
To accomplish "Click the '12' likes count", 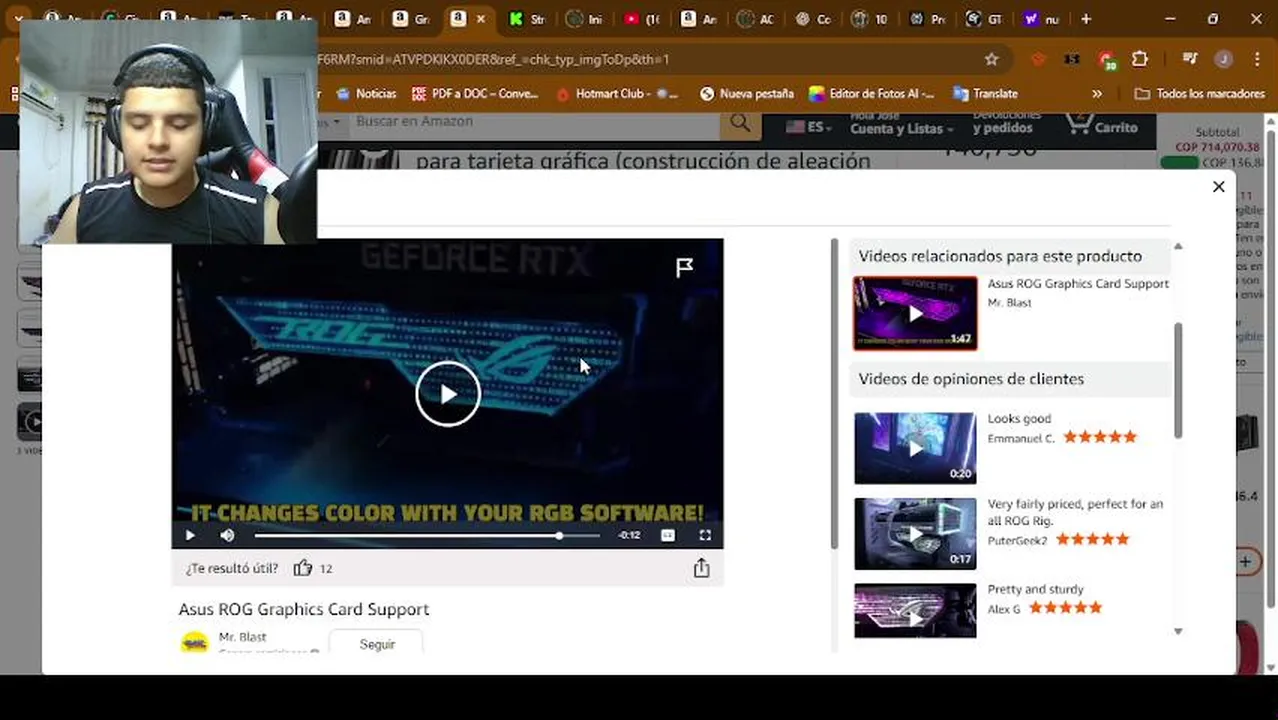I will pos(326,568).
